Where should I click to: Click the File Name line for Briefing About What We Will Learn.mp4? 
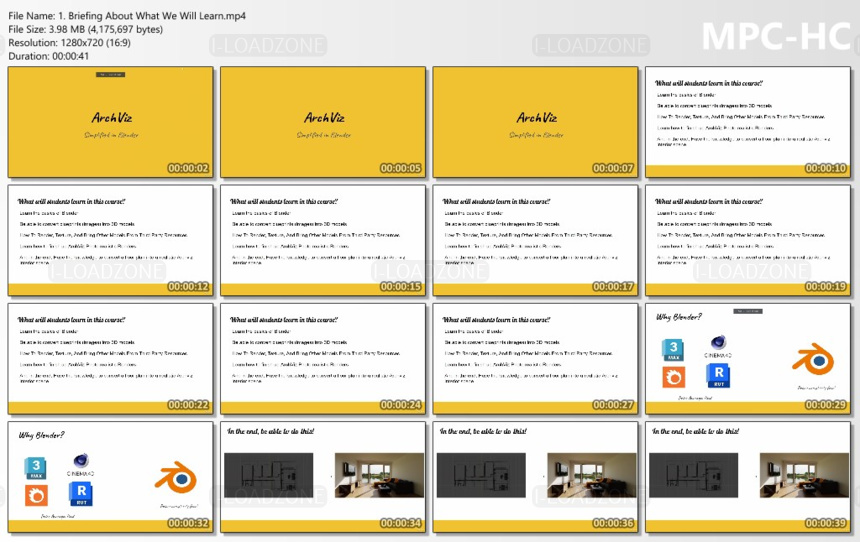[127, 16]
